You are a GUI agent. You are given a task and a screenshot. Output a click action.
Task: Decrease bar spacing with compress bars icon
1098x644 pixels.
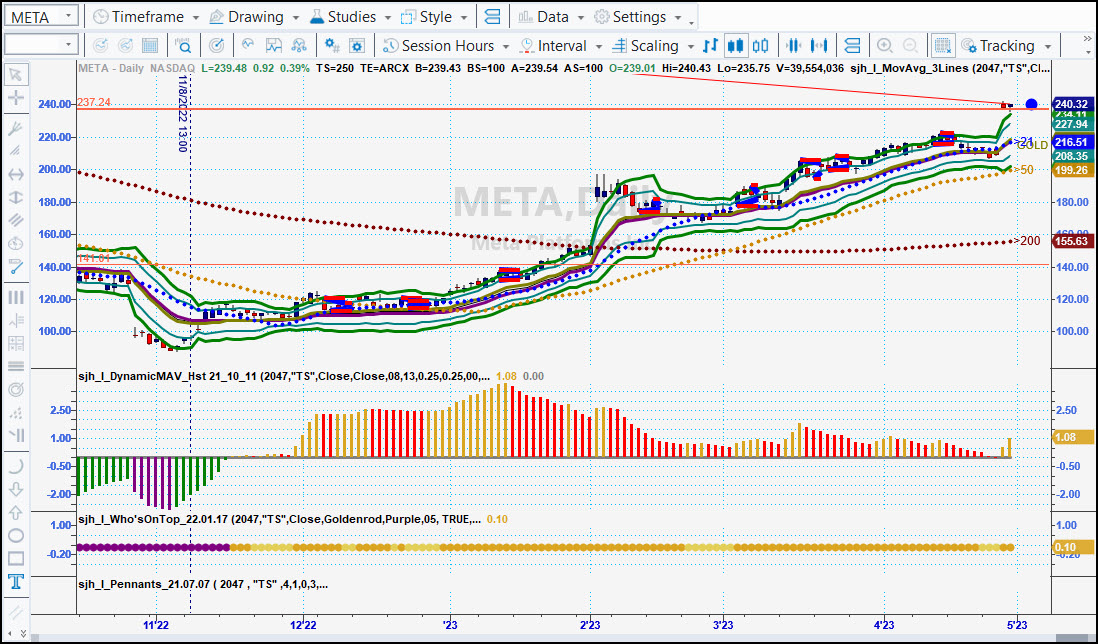pyautogui.click(x=793, y=46)
